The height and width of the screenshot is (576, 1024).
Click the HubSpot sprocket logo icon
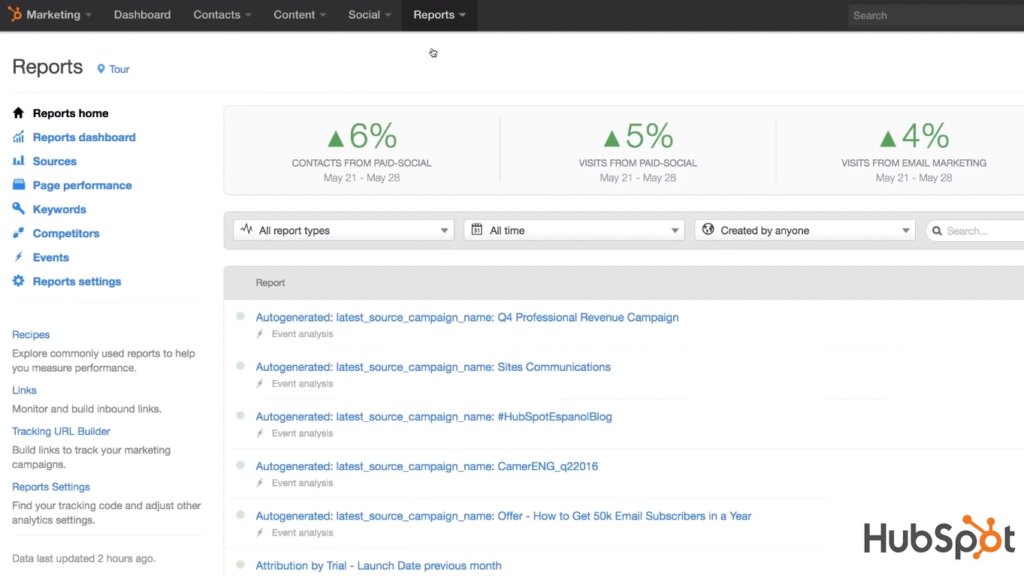(15, 15)
